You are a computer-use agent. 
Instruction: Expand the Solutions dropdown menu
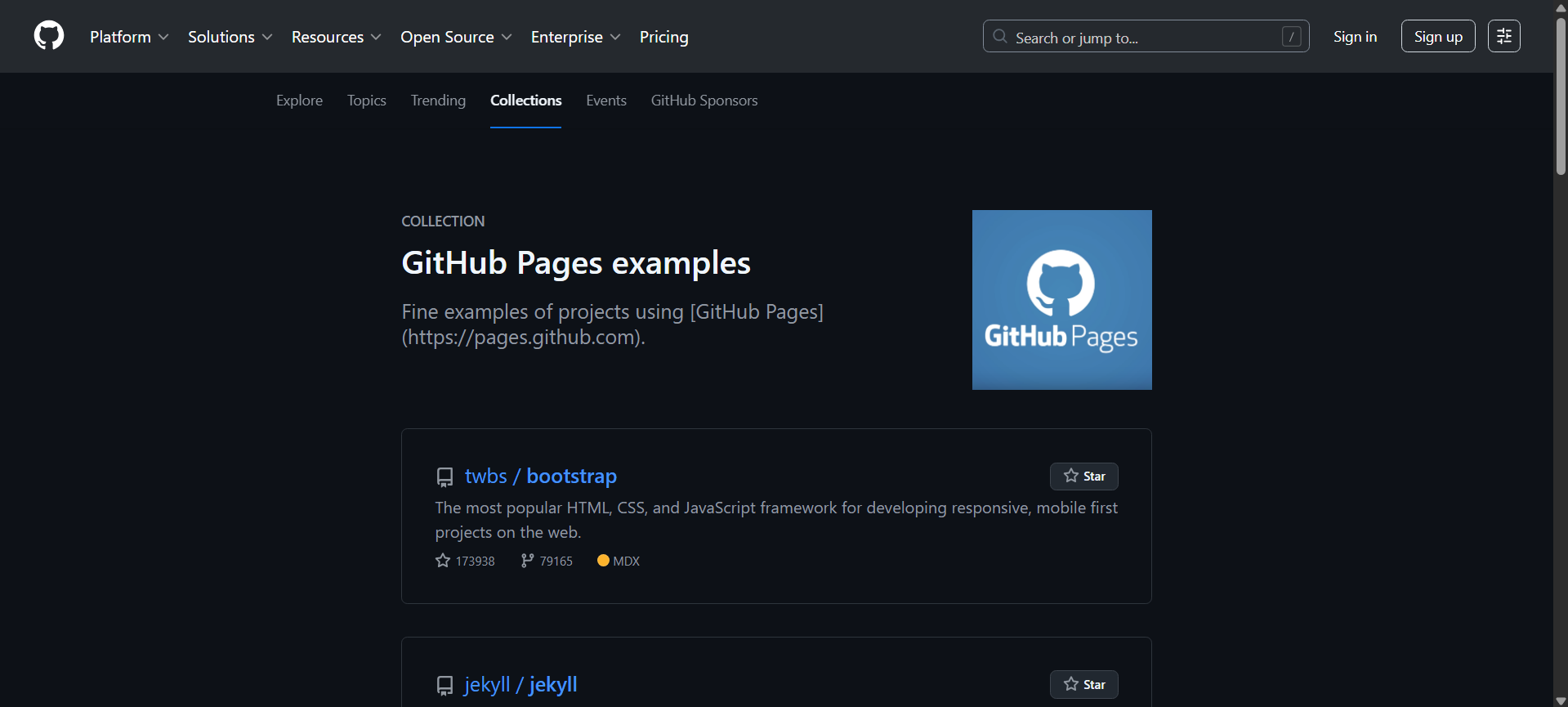click(x=230, y=37)
